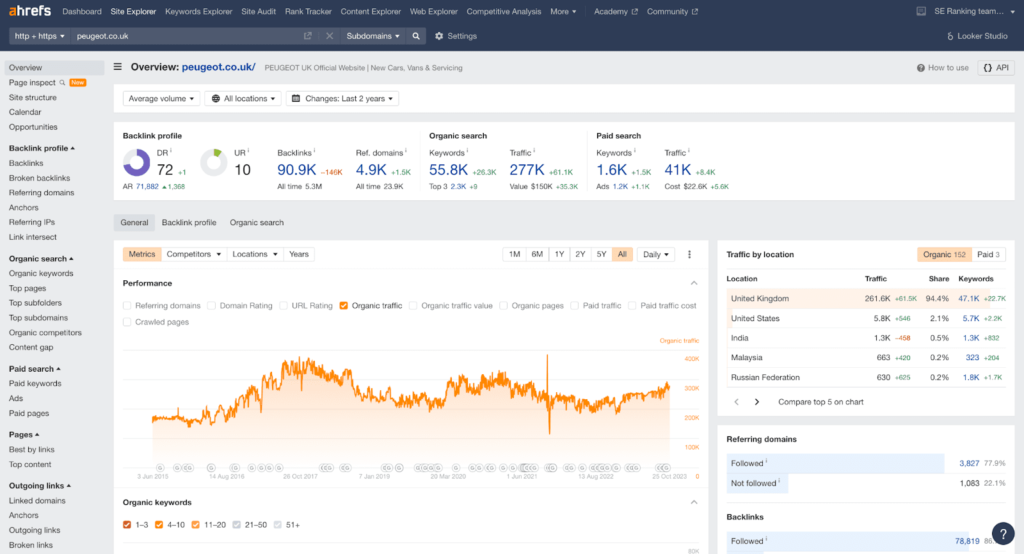Click the search magnifier icon button

point(416,36)
